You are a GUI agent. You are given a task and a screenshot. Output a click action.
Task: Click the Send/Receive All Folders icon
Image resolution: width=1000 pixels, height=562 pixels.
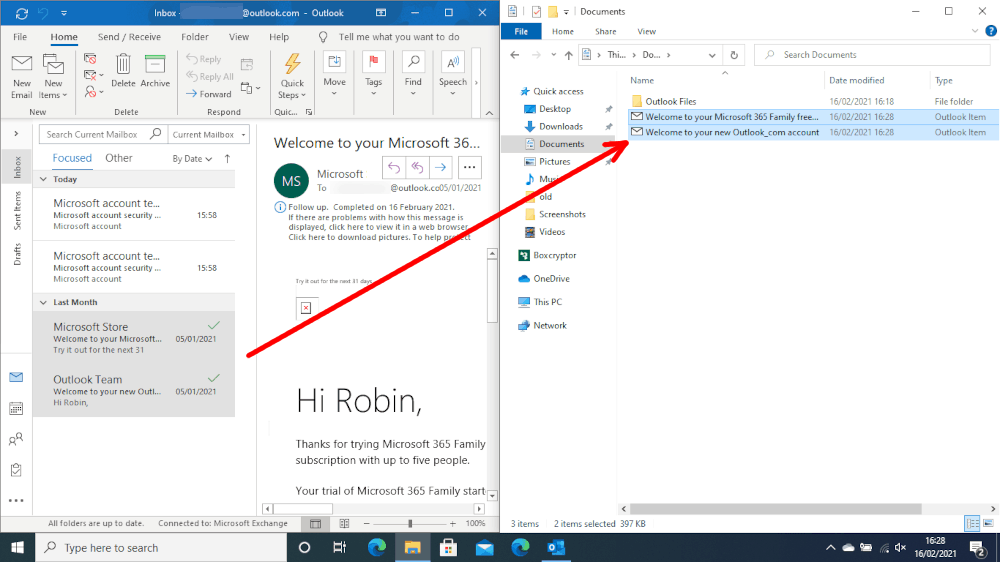22,13
